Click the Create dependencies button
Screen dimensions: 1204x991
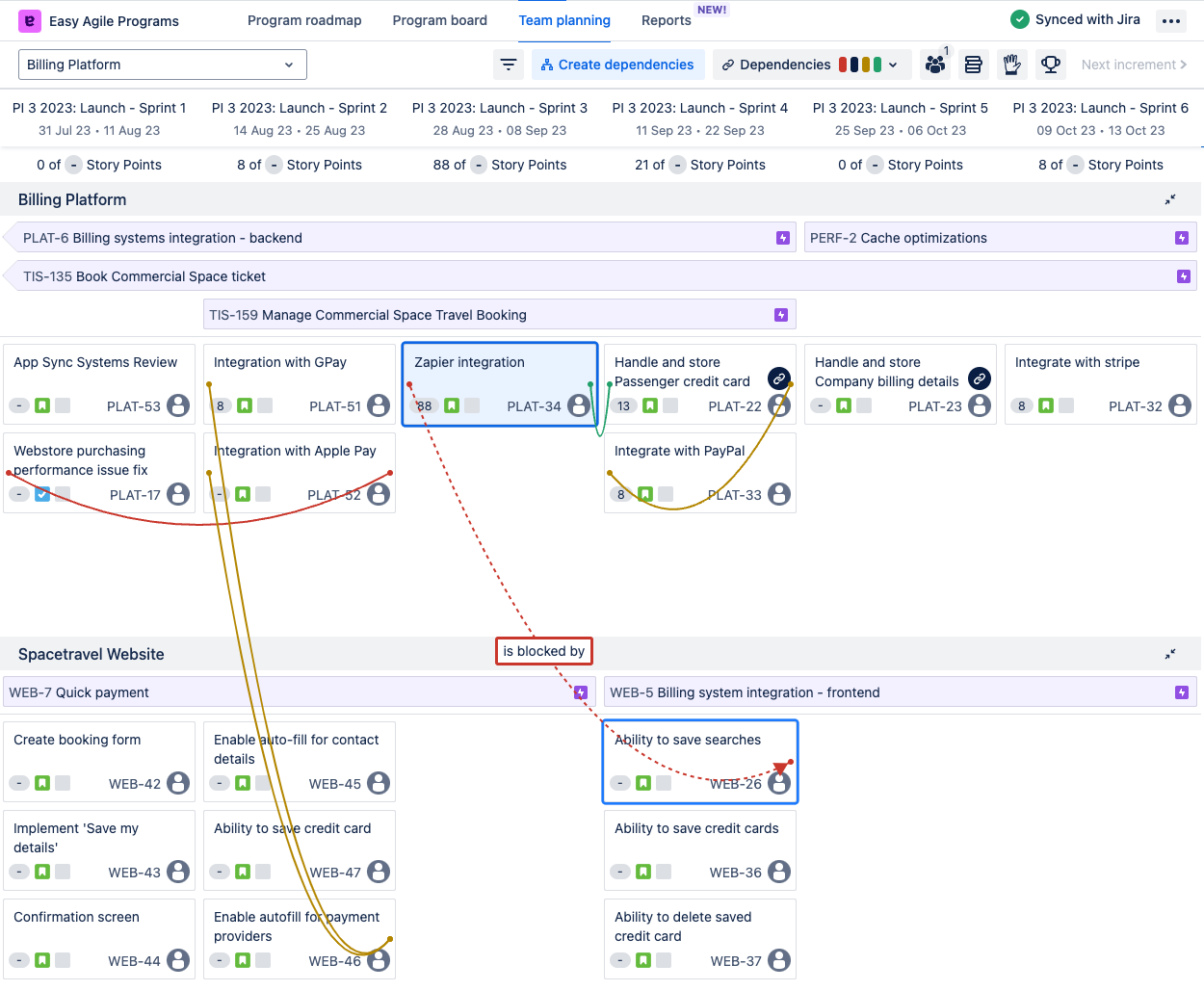tap(617, 65)
